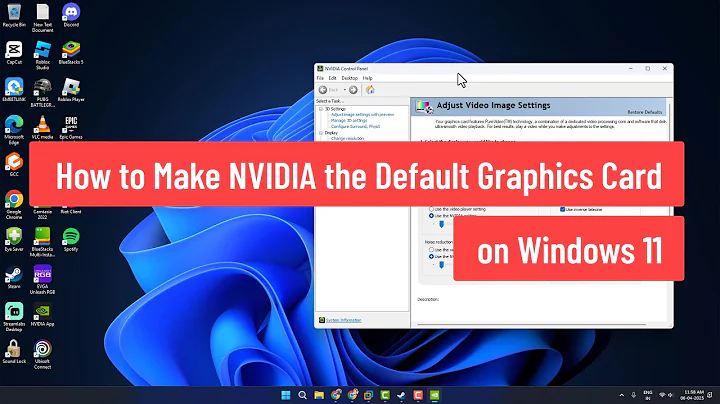Open the Google Chrome desktop shortcut
Viewport: 720px width, 404px height.
coord(14,205)
